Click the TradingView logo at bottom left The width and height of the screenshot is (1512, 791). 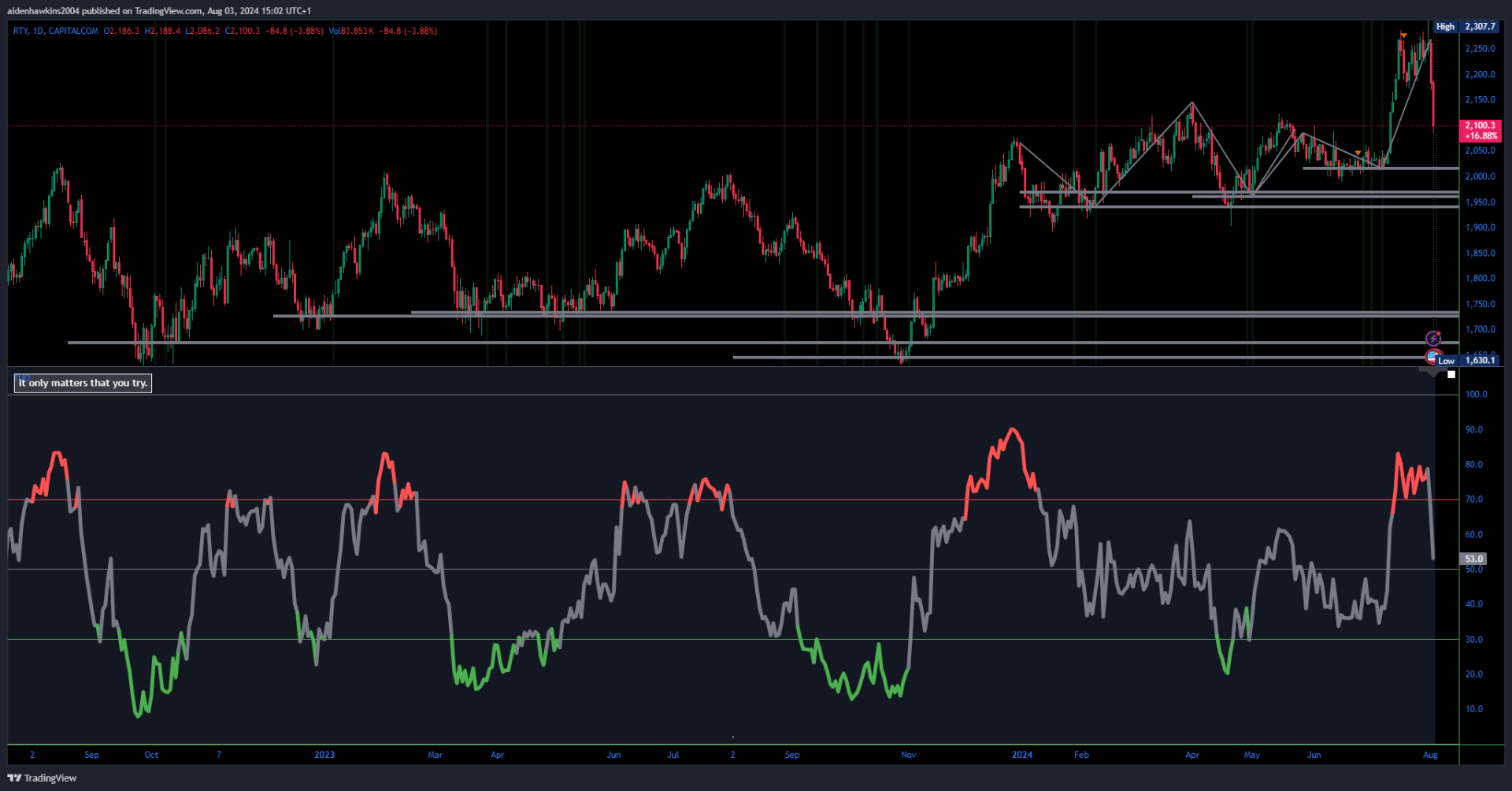[43, 778]
